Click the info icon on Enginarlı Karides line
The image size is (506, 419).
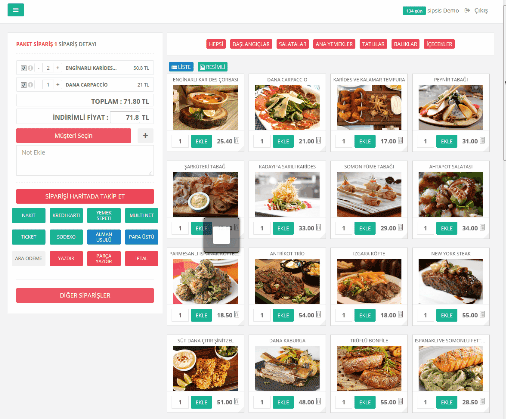(x=30, y=68)
